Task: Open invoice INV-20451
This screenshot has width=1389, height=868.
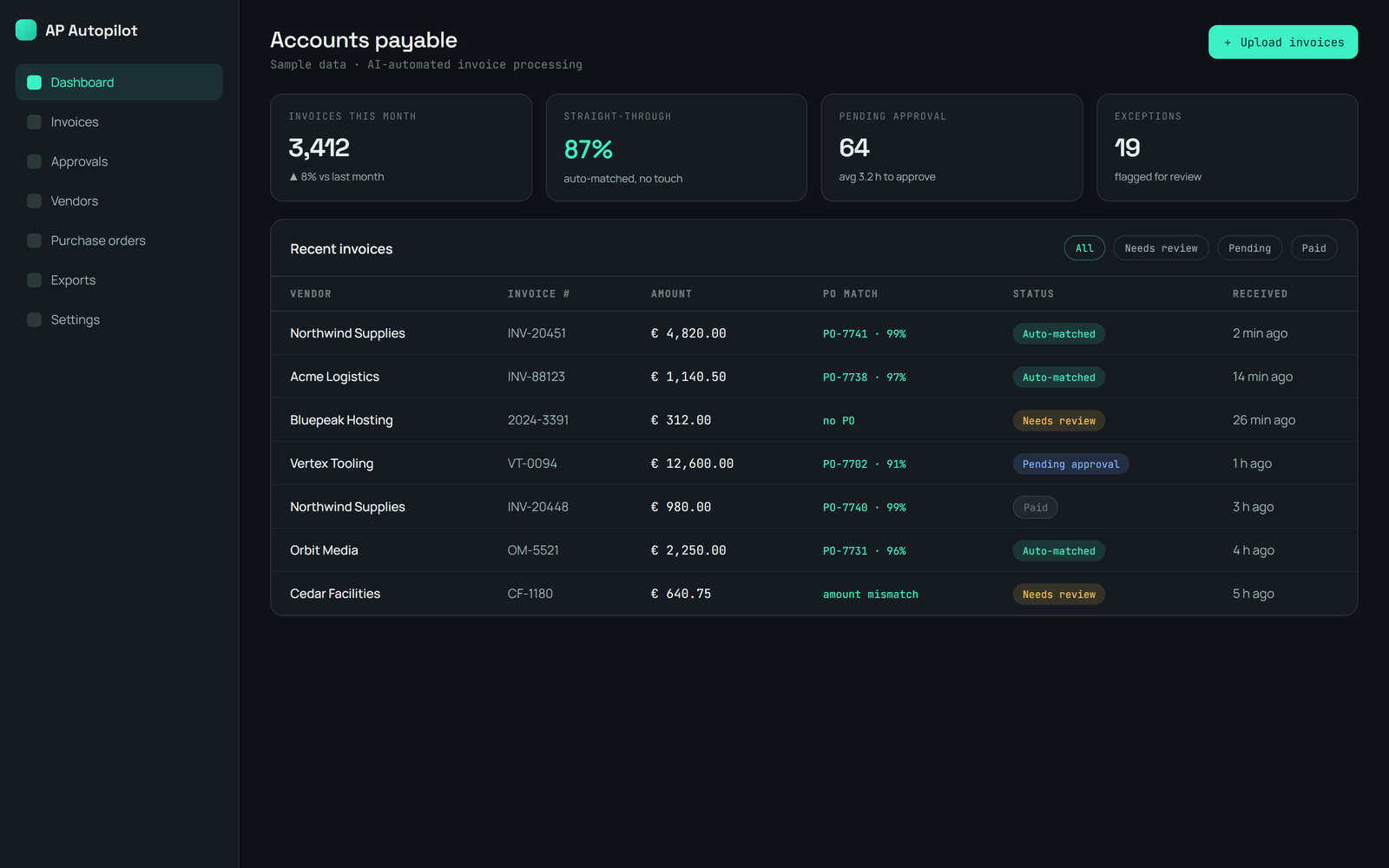Action: coord(537,333)
